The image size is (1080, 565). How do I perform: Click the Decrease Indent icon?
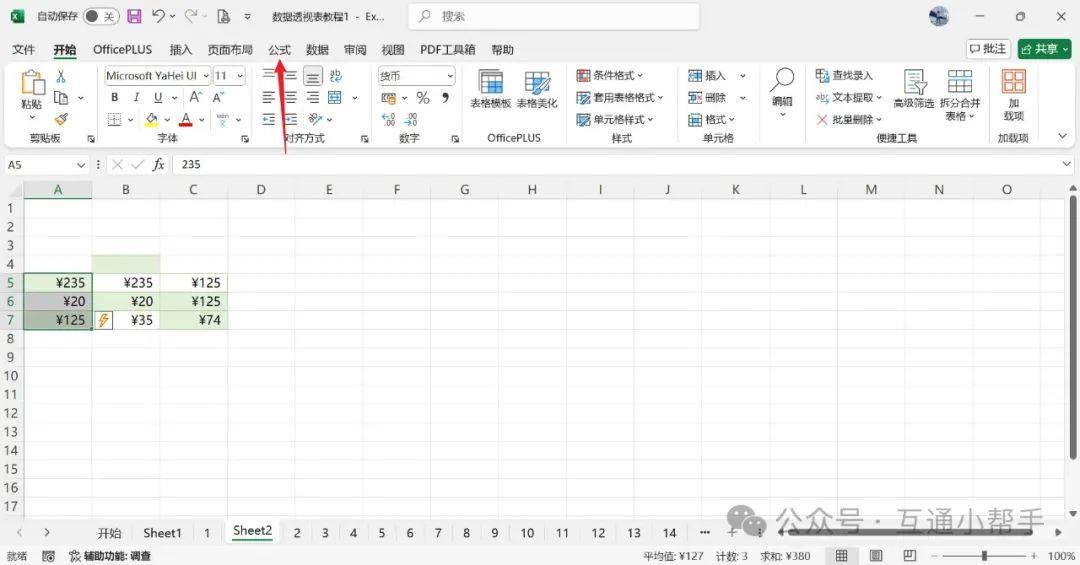269,119
